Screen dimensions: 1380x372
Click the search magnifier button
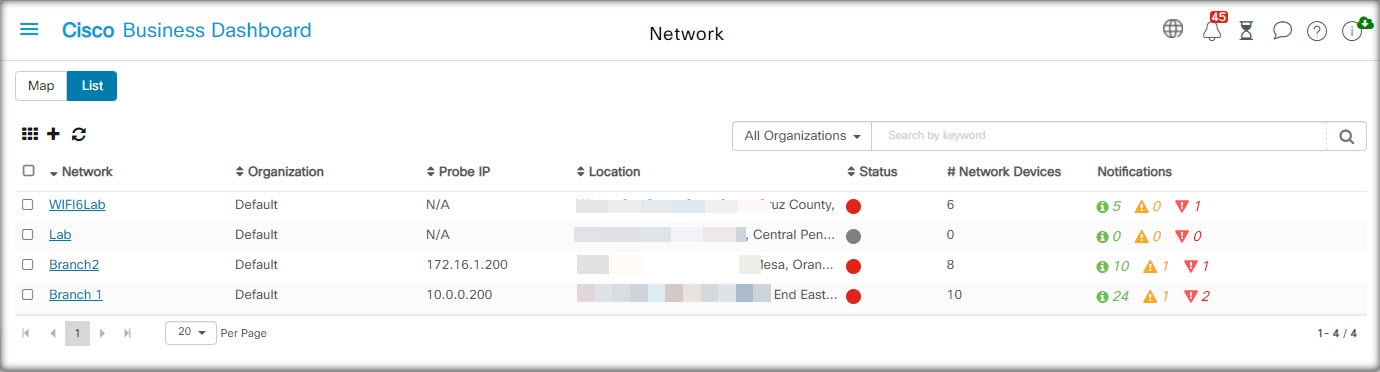(x=1346, y=136)
